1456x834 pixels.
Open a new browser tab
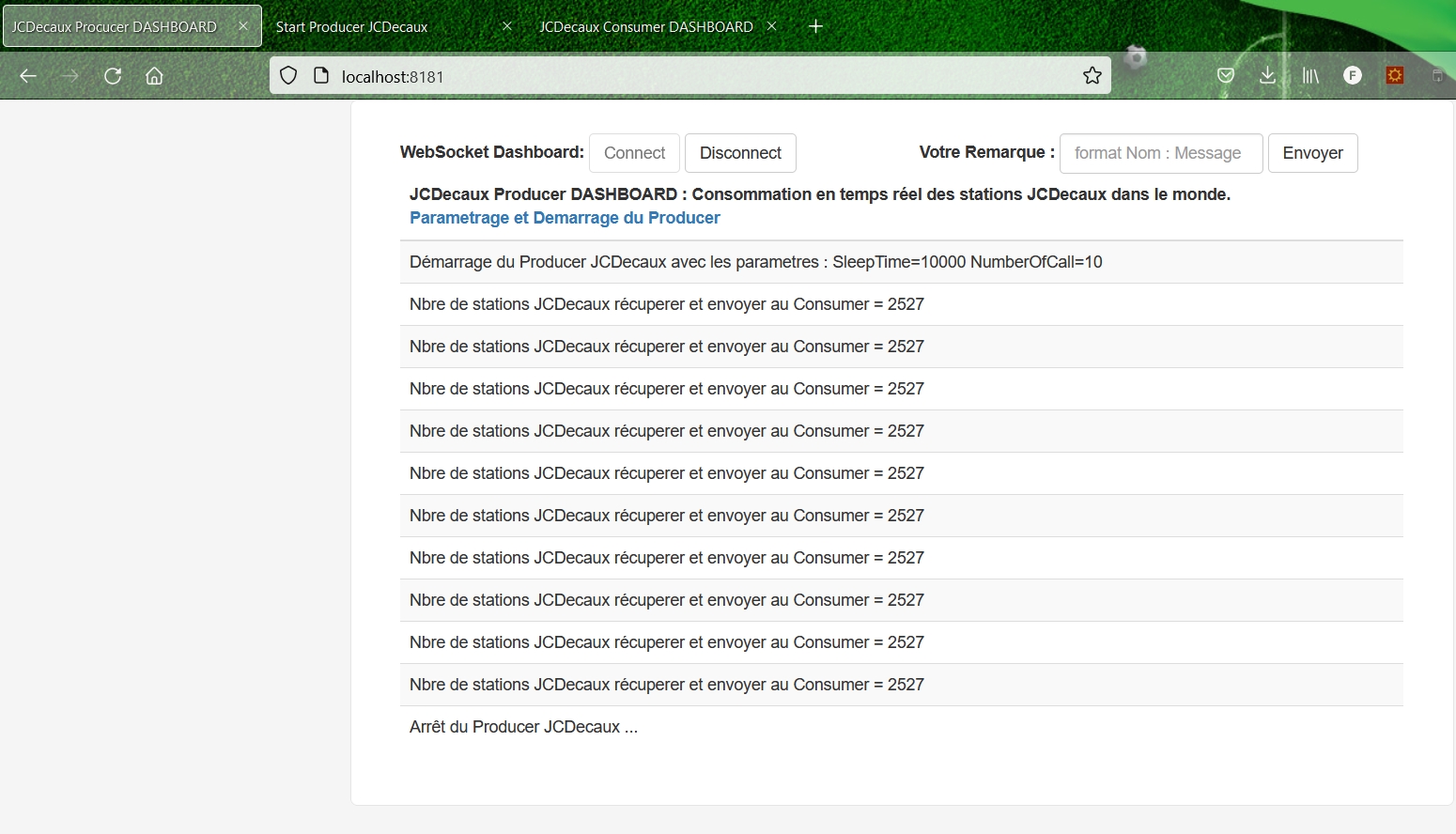point(815,26)
